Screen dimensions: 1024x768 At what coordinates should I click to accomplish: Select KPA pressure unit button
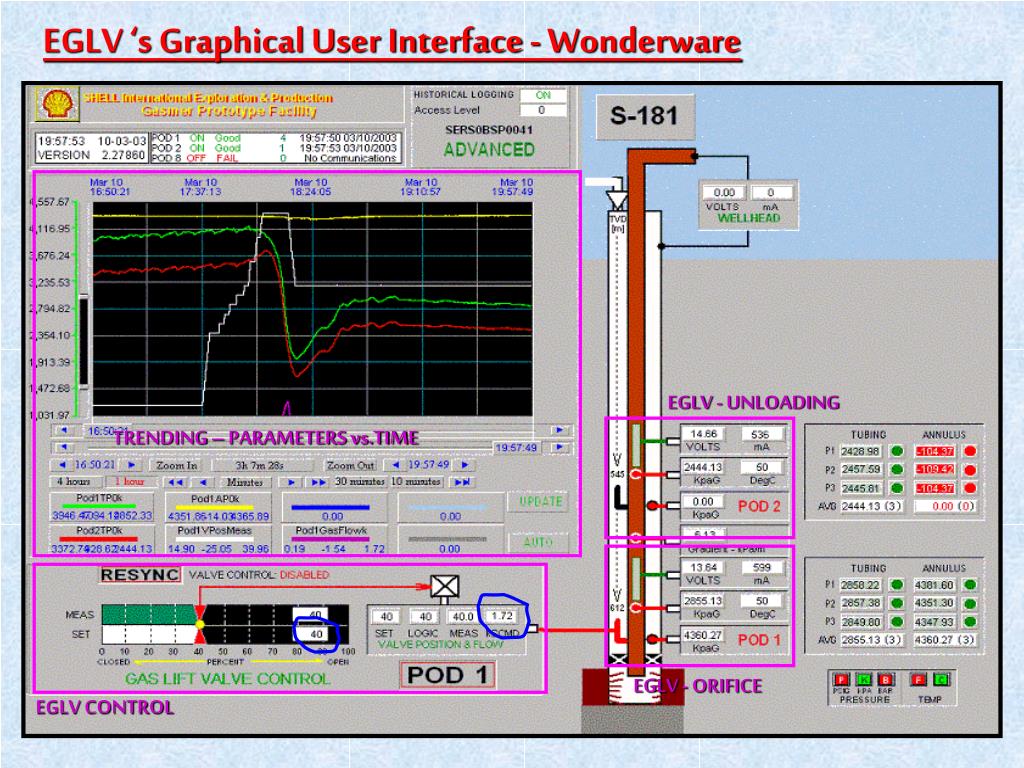tap(864, 679)
